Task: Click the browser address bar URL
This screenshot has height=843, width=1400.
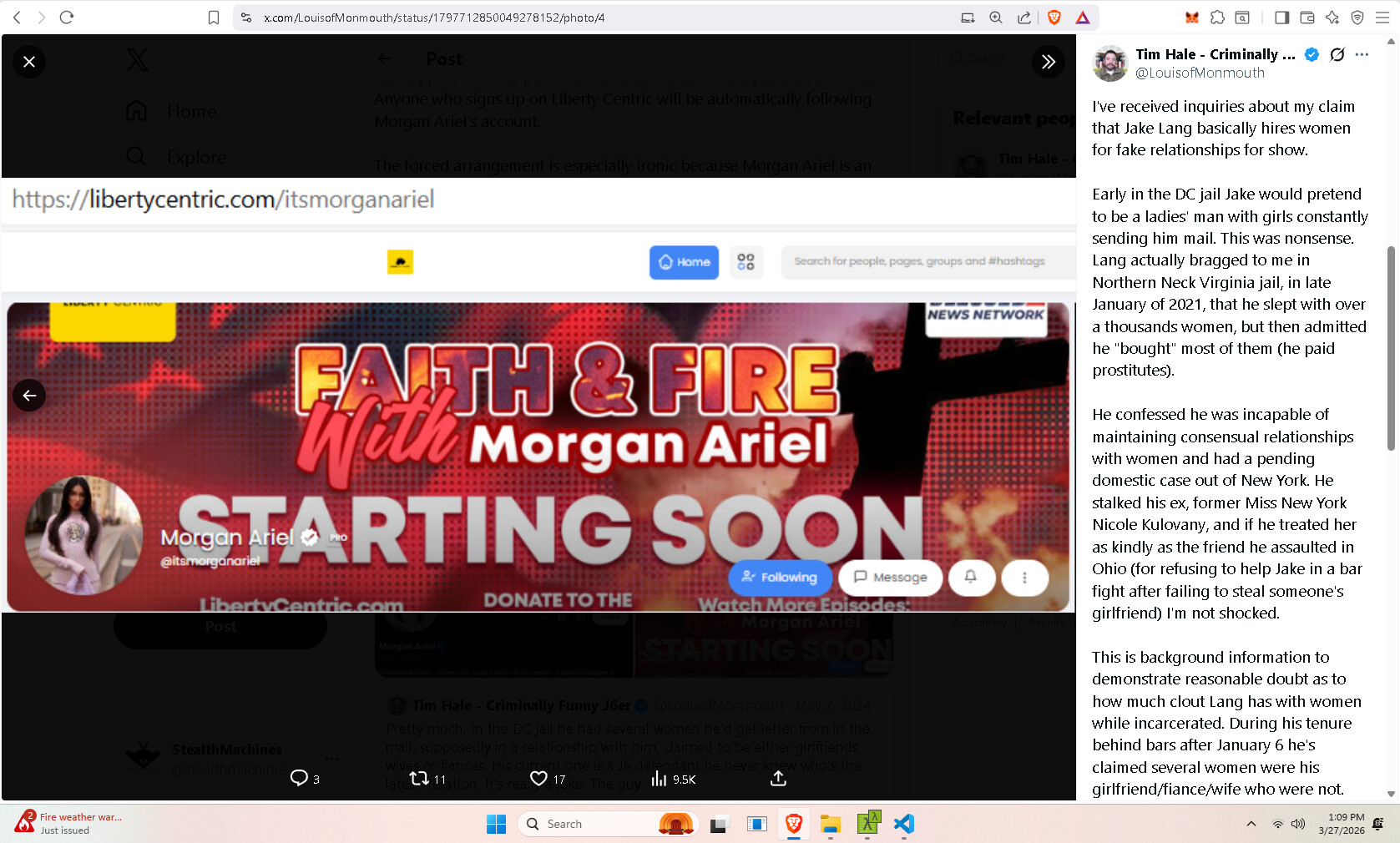Action: pyautogui.click(x=434, y=18)
